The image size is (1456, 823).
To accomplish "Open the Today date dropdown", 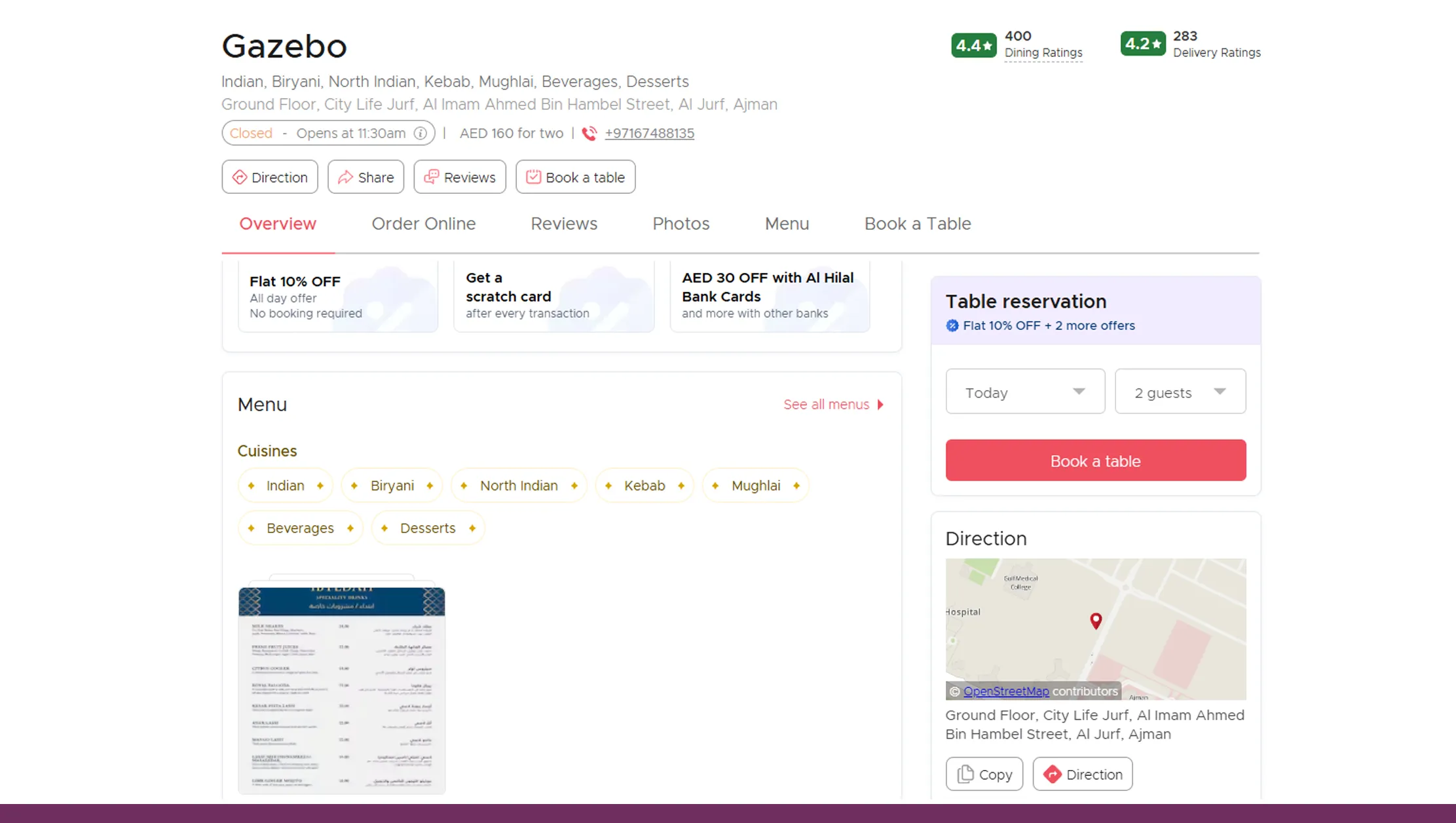I will (x=1025, y=392).
